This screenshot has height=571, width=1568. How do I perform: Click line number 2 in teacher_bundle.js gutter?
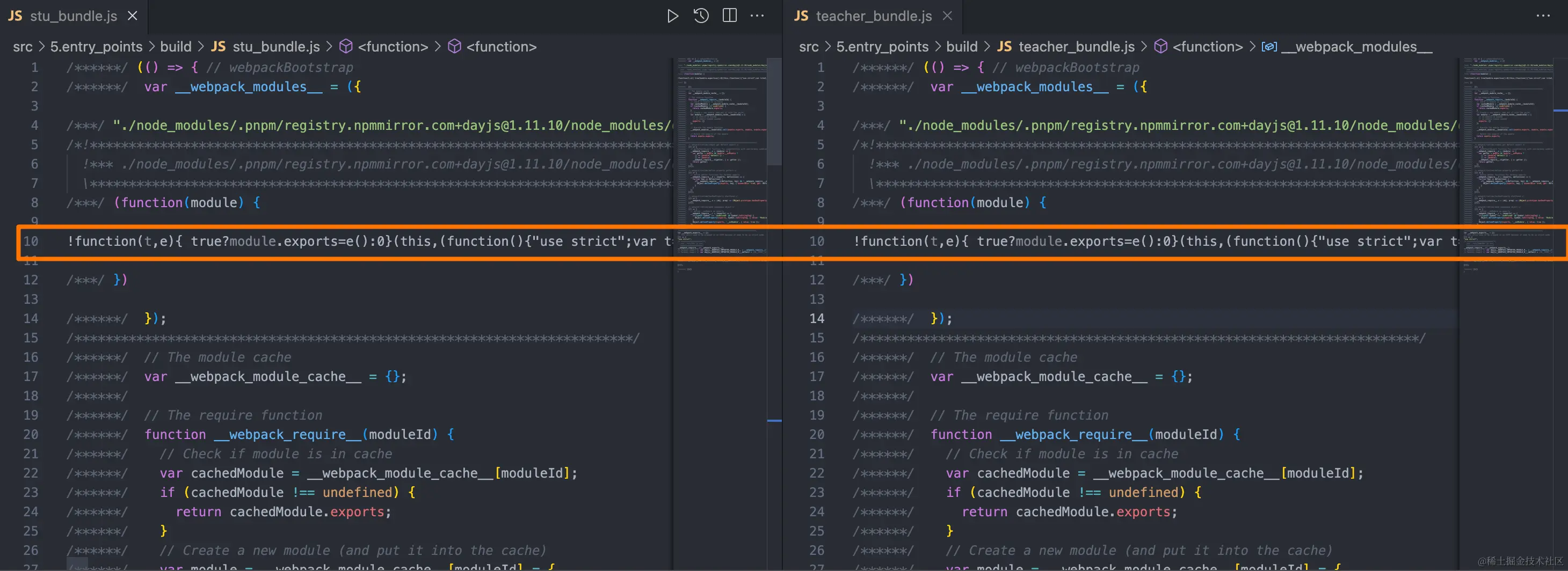(x=821, y=86)
